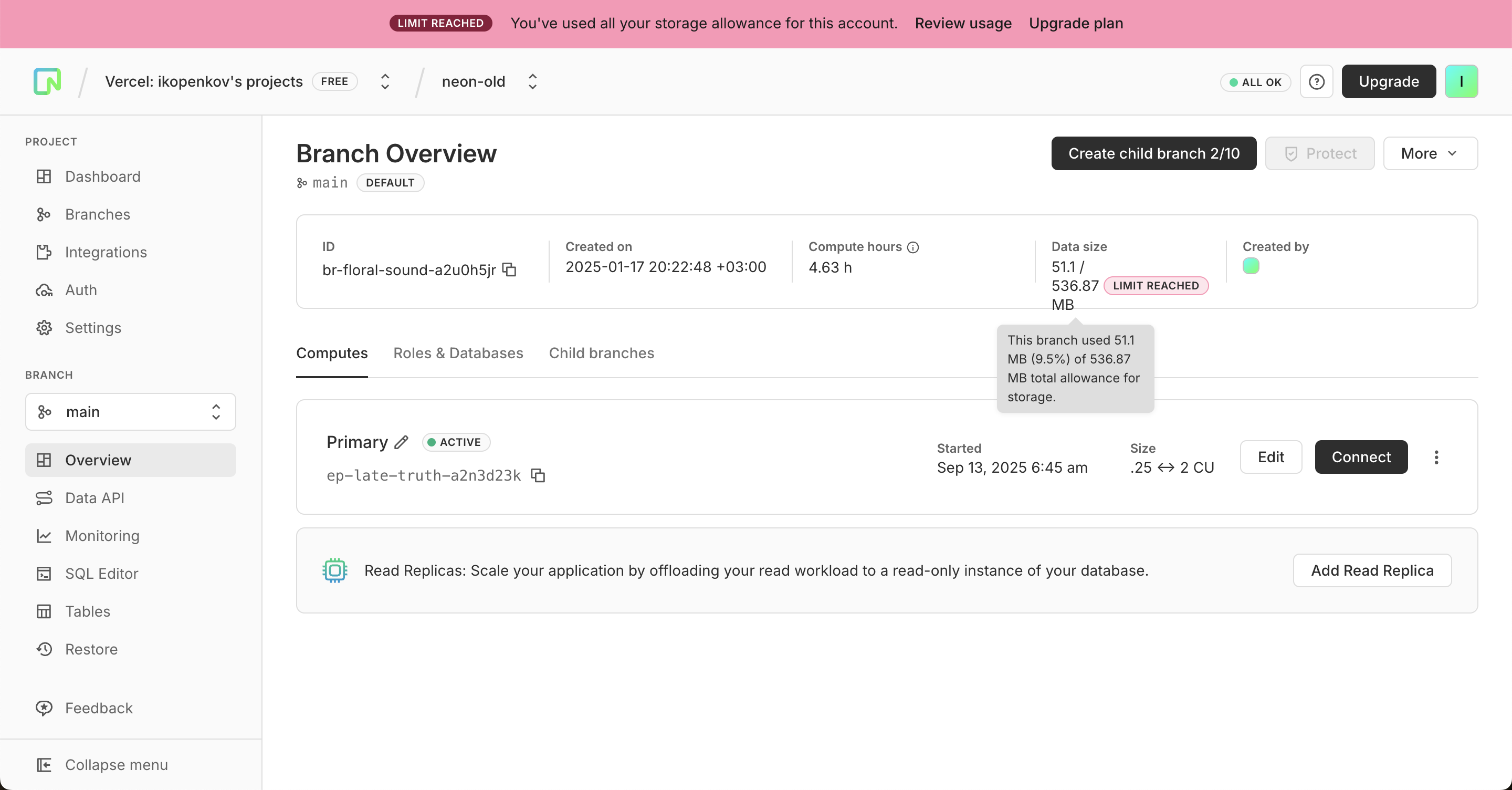Viewport: 1512px width, 790px height.
Task: Switch to Child branches tab
Action: point(601,353)
